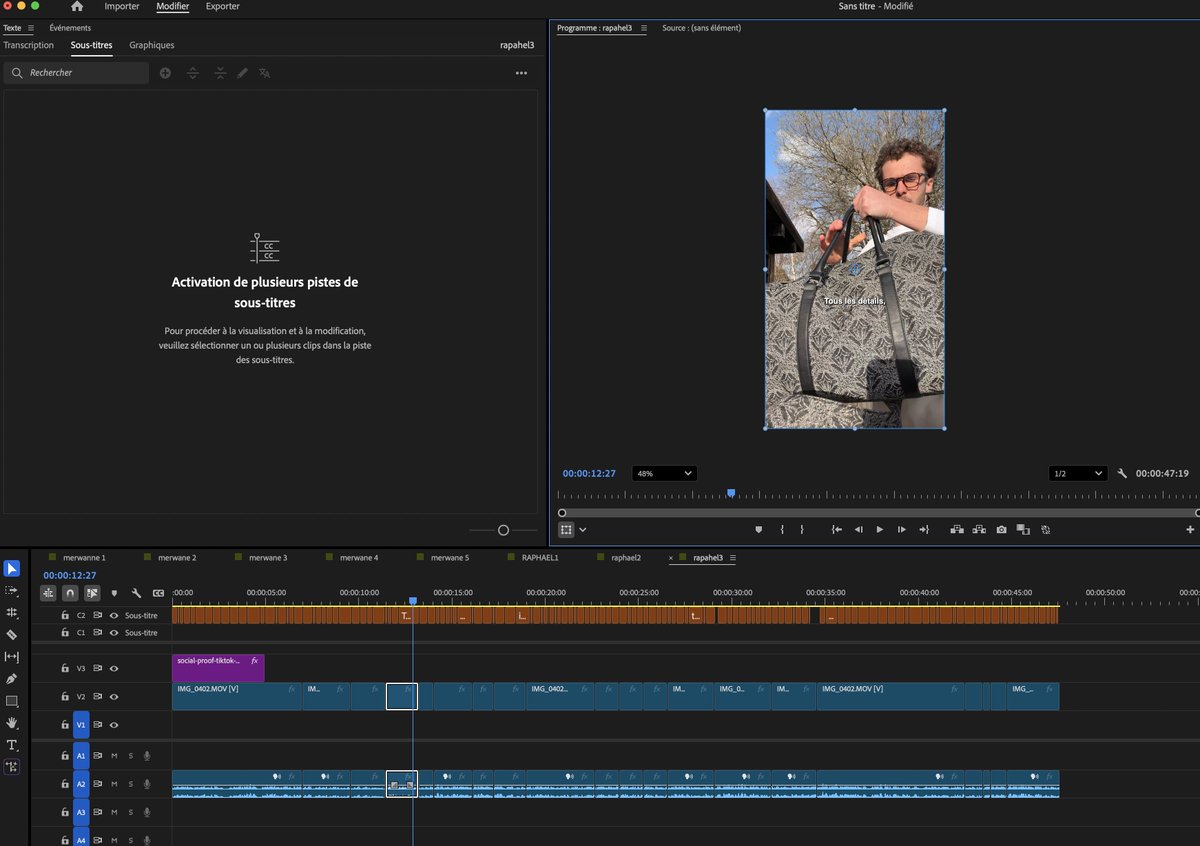This screenshot has width=1200, height=846.
Task: Select the Pen tool
Action: [x=12, y=679]
